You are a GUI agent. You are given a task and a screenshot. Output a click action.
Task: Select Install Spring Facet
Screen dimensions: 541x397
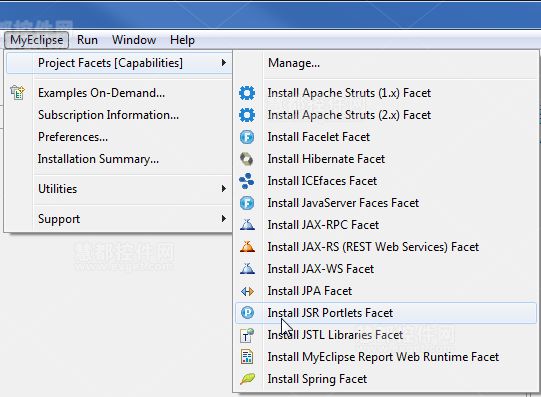[386, 379]
